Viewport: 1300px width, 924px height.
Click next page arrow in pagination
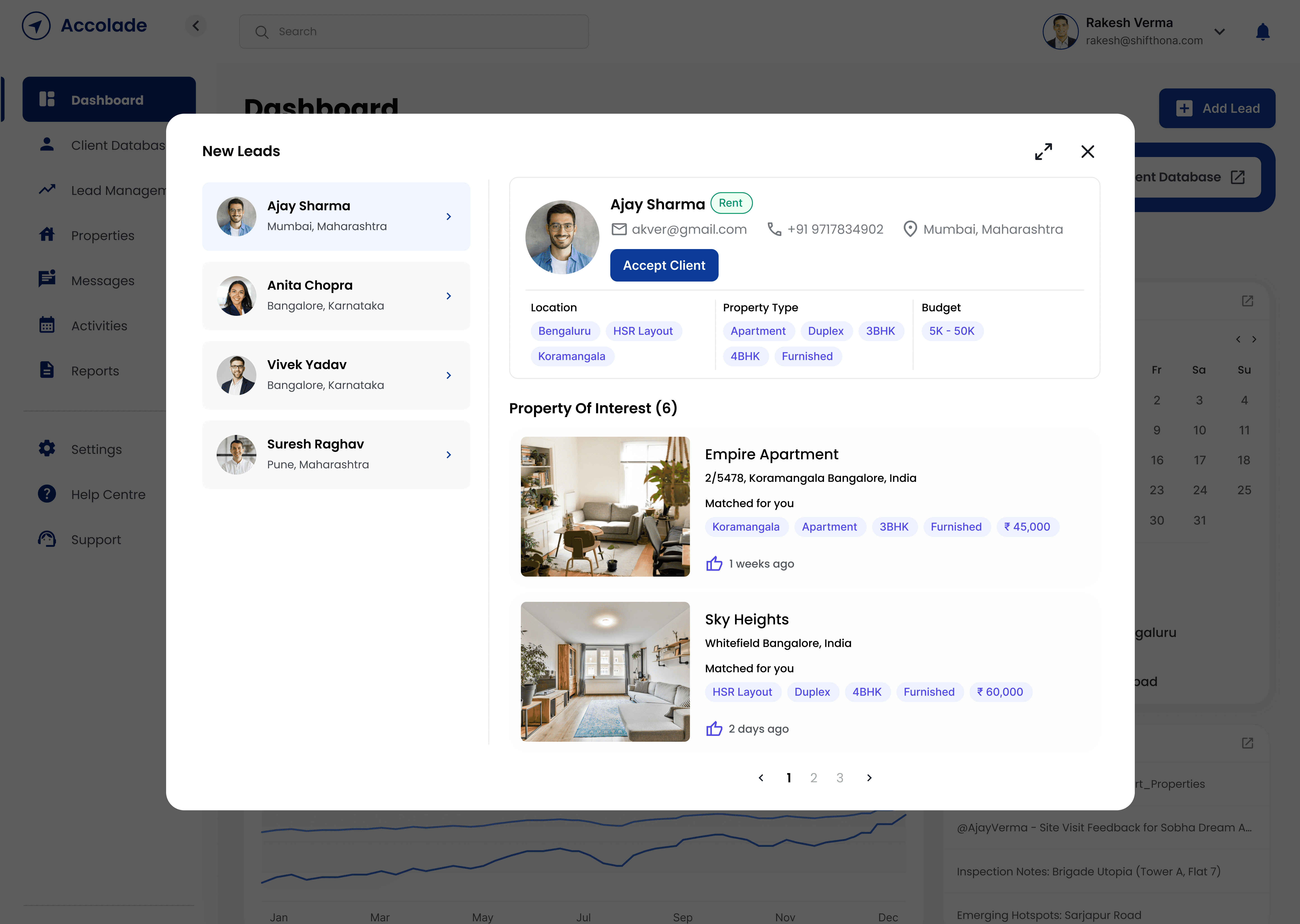coord(869,778)
